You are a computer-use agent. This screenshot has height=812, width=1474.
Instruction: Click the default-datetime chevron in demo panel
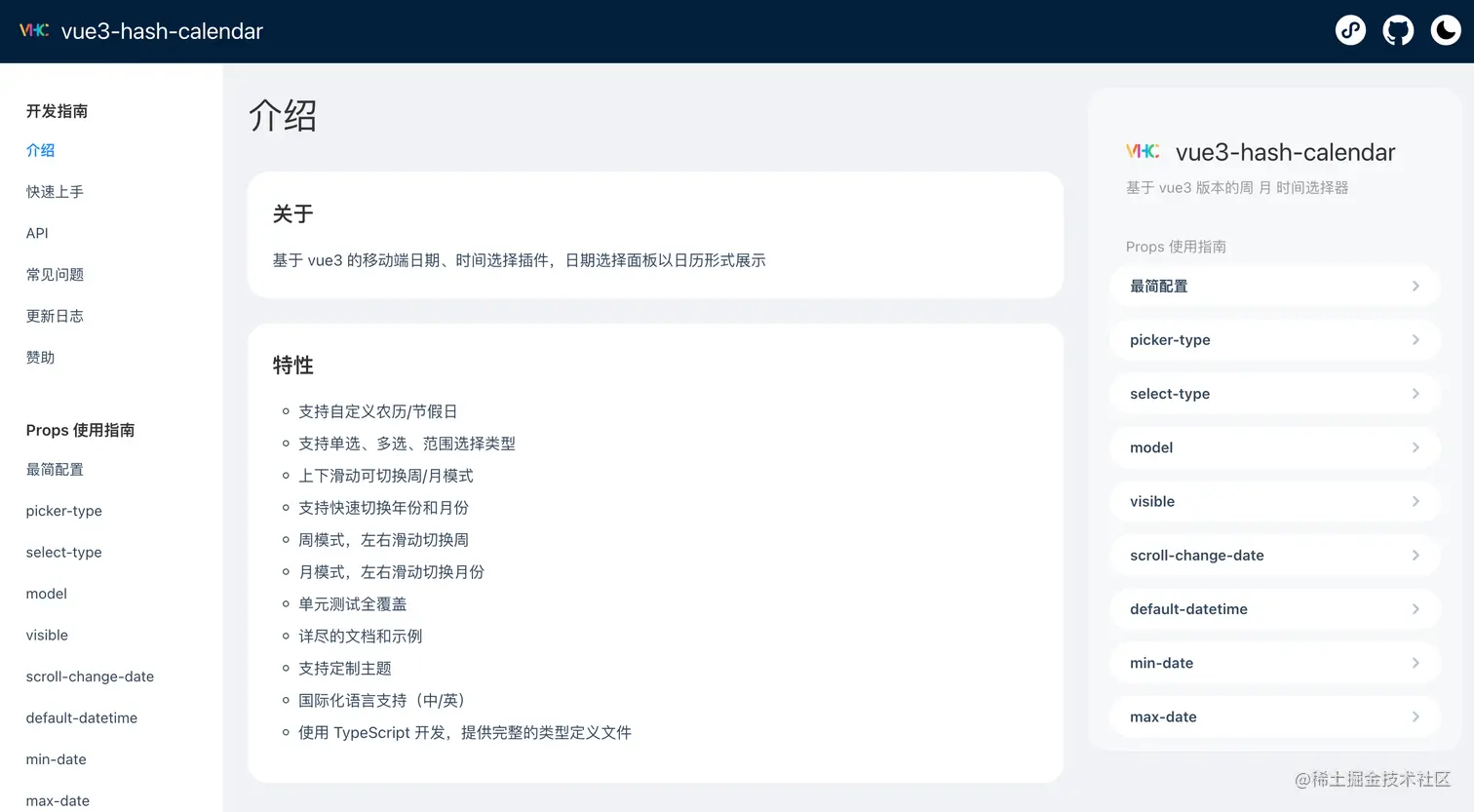1416,609
